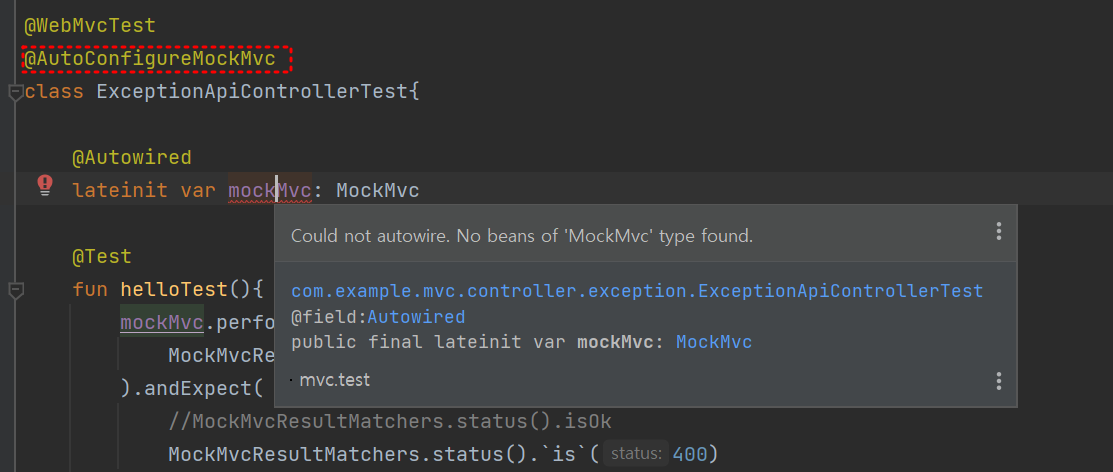Open the error message more-options menu
Screen dimensions: 1113x472
tap(998, 232)
